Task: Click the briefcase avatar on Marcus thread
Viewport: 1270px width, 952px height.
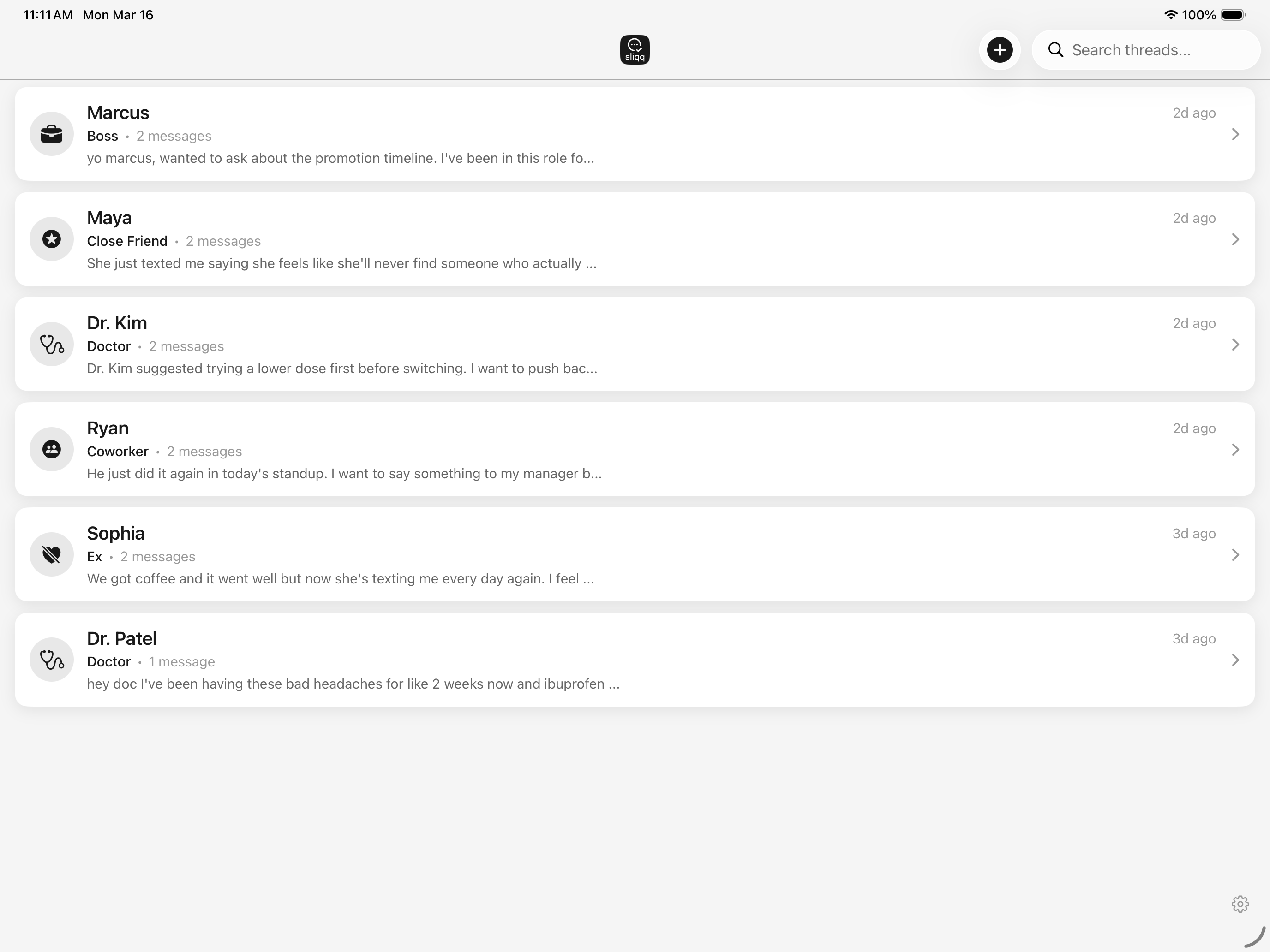Action: [x=51, y=134]
